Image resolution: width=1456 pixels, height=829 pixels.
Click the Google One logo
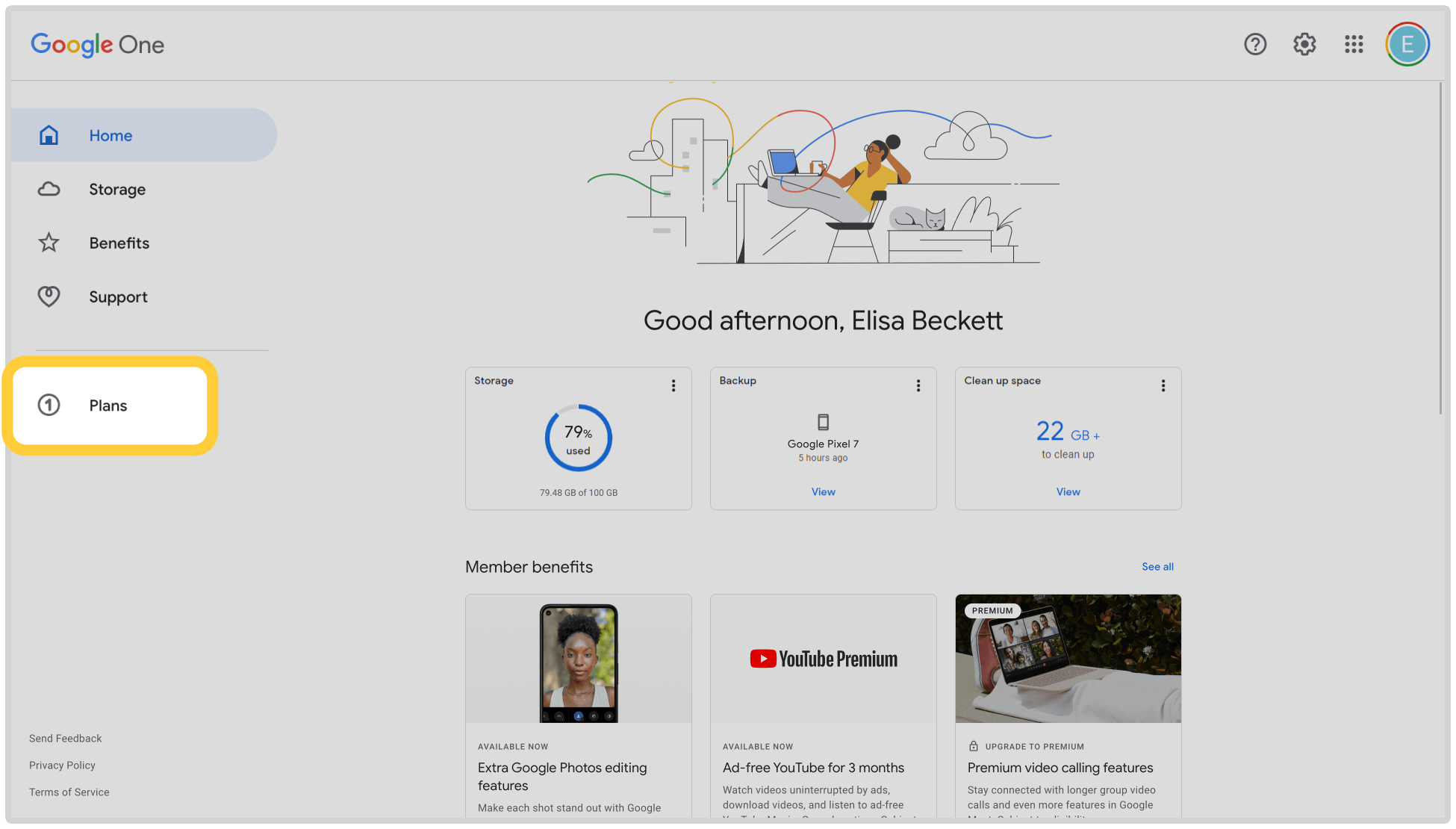(97, 45)
